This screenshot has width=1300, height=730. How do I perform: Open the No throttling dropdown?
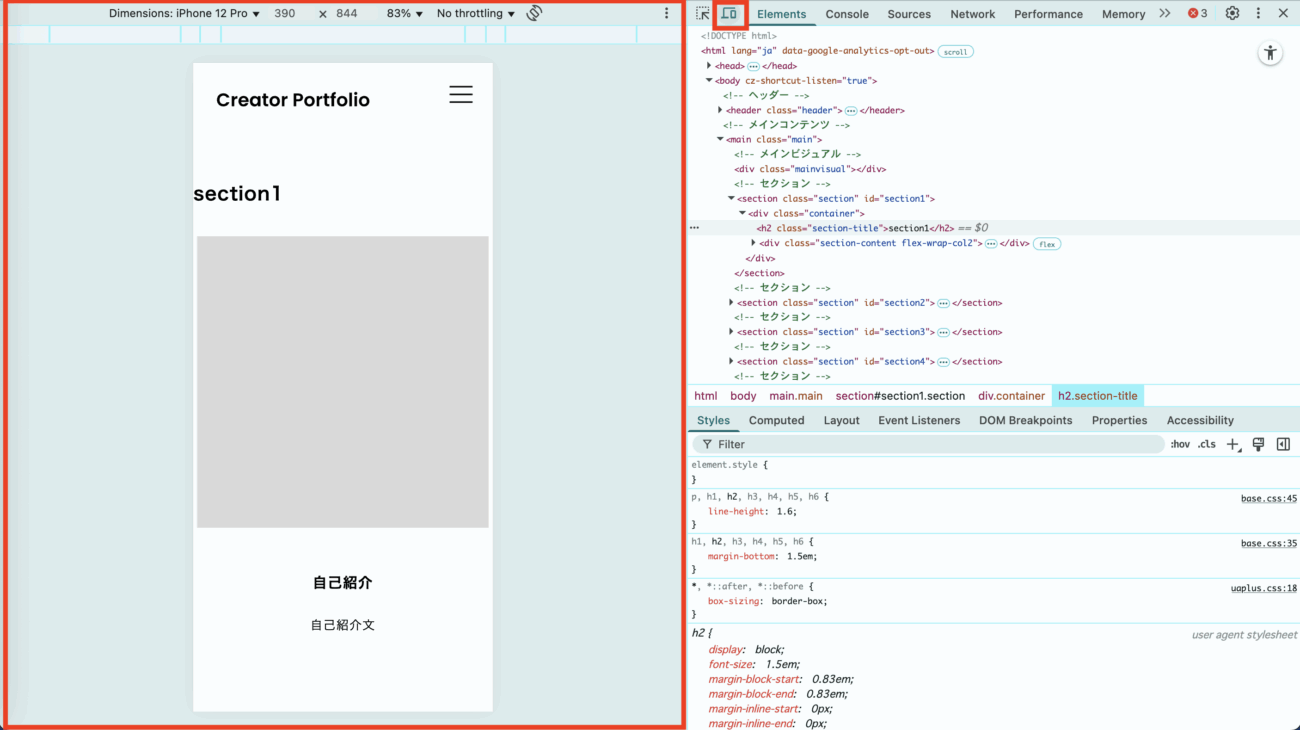pyautogui.click(x=475, y=14)
